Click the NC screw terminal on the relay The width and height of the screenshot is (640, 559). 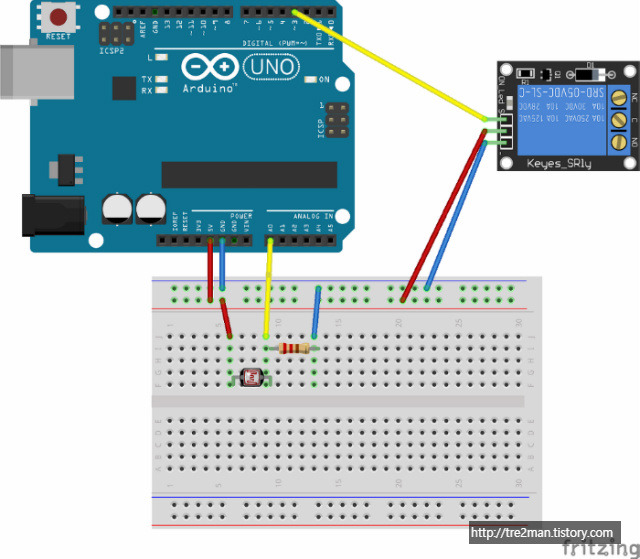click(x=619, y=98)
